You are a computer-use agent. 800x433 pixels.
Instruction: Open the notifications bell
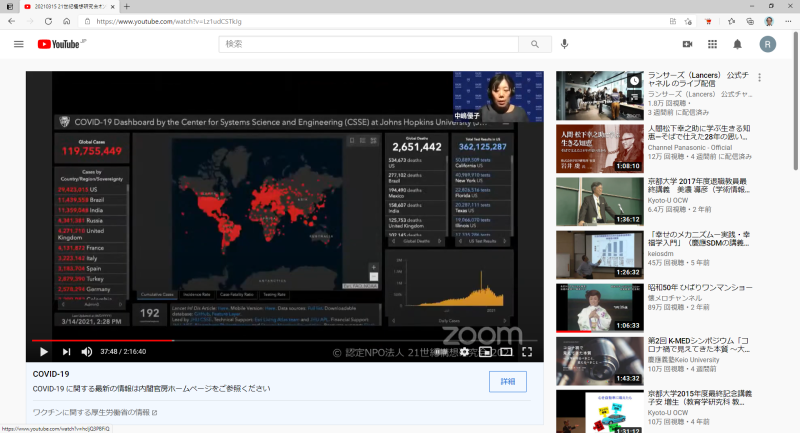pos(737,44)
